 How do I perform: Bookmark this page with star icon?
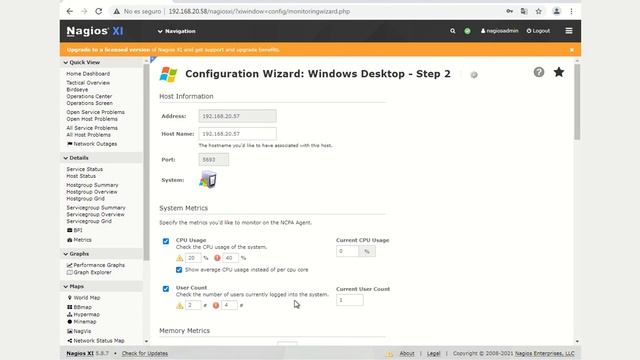538,11
